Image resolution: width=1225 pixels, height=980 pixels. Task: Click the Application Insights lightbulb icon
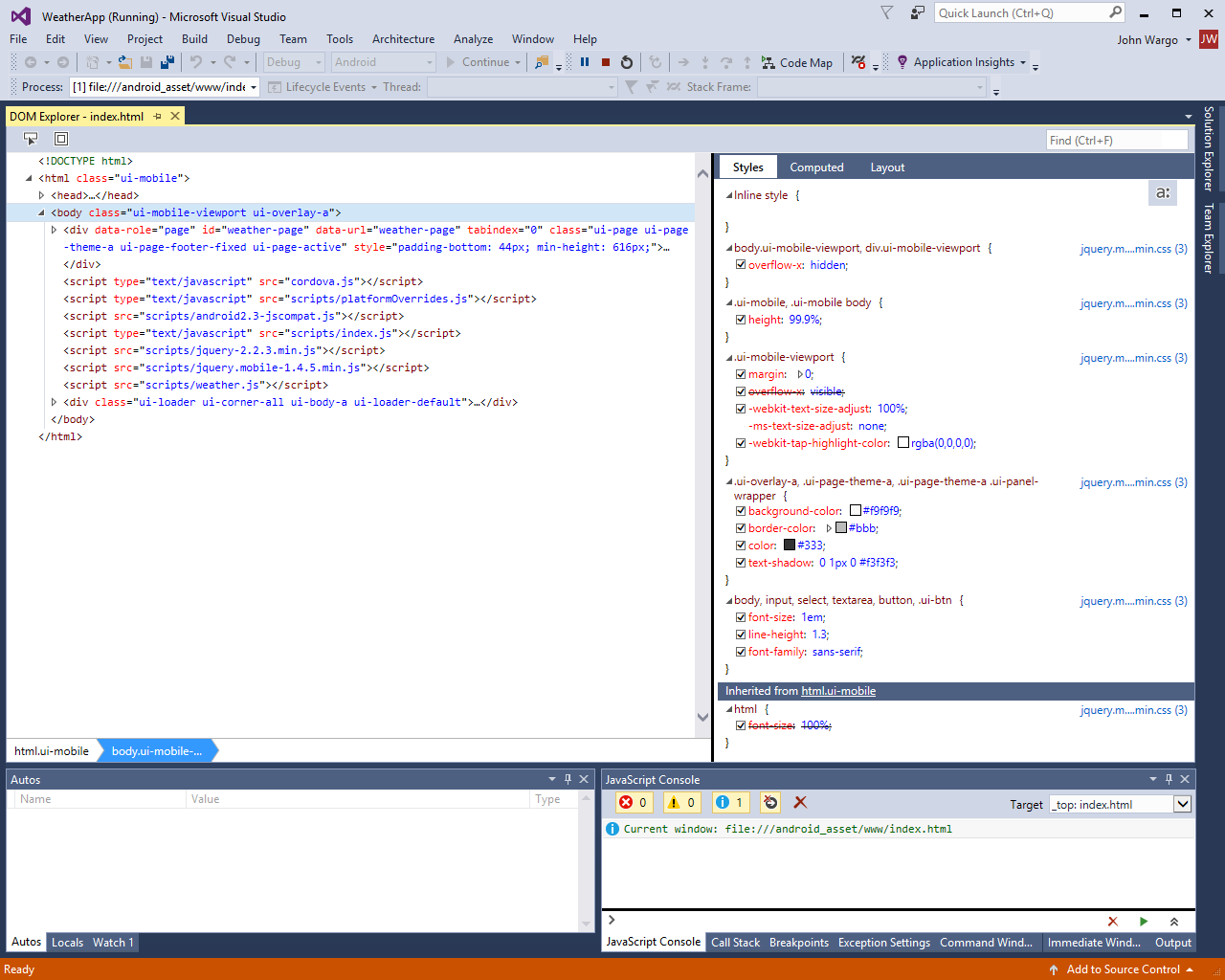click(902, 62)
